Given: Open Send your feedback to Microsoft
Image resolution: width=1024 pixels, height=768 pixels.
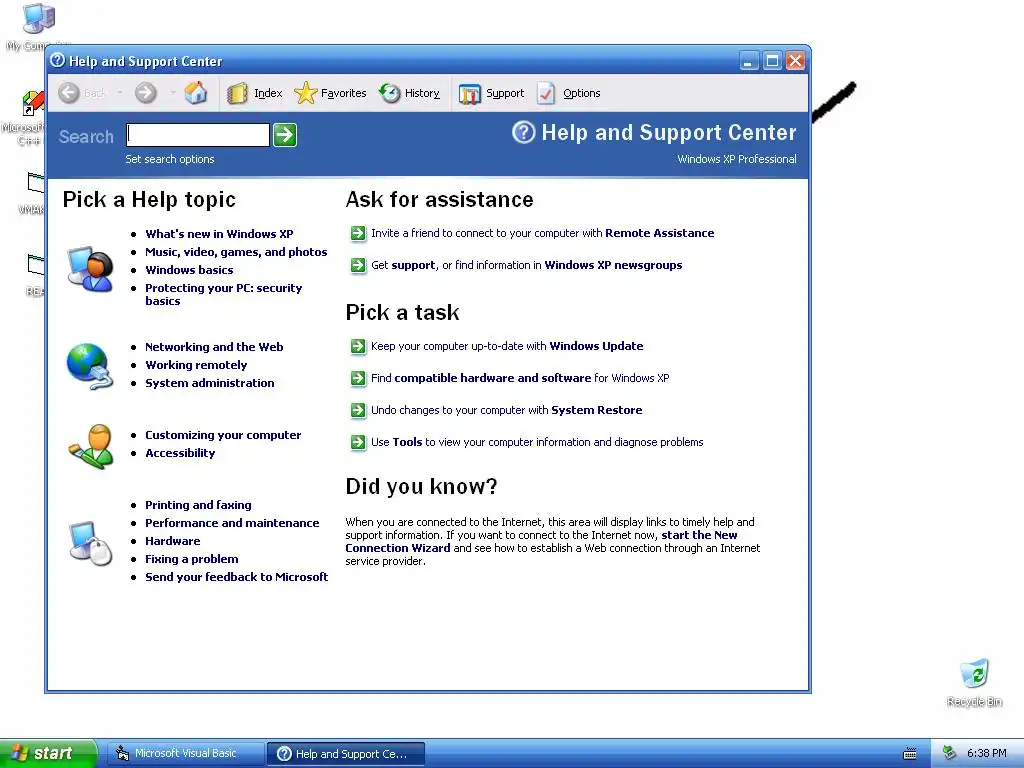Looking at the screenshot, I should (236, 577).
